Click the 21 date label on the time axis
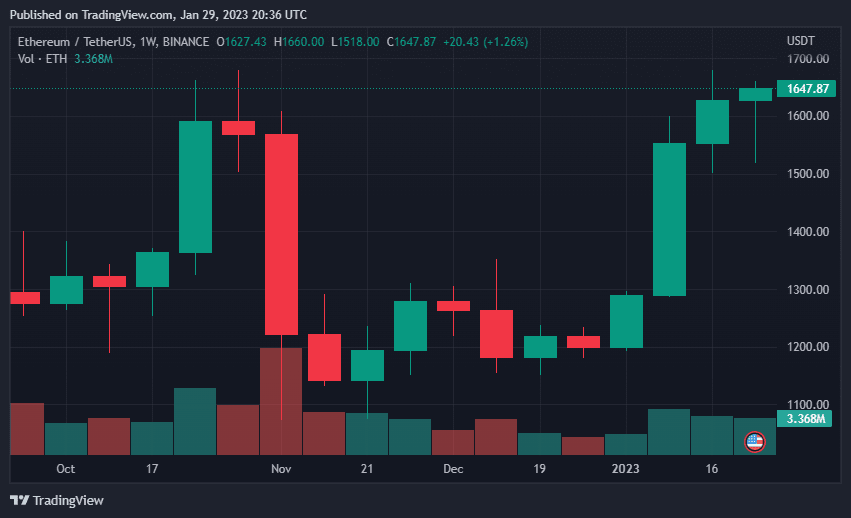Screen dimensions: 851x518 pos(367,469)
